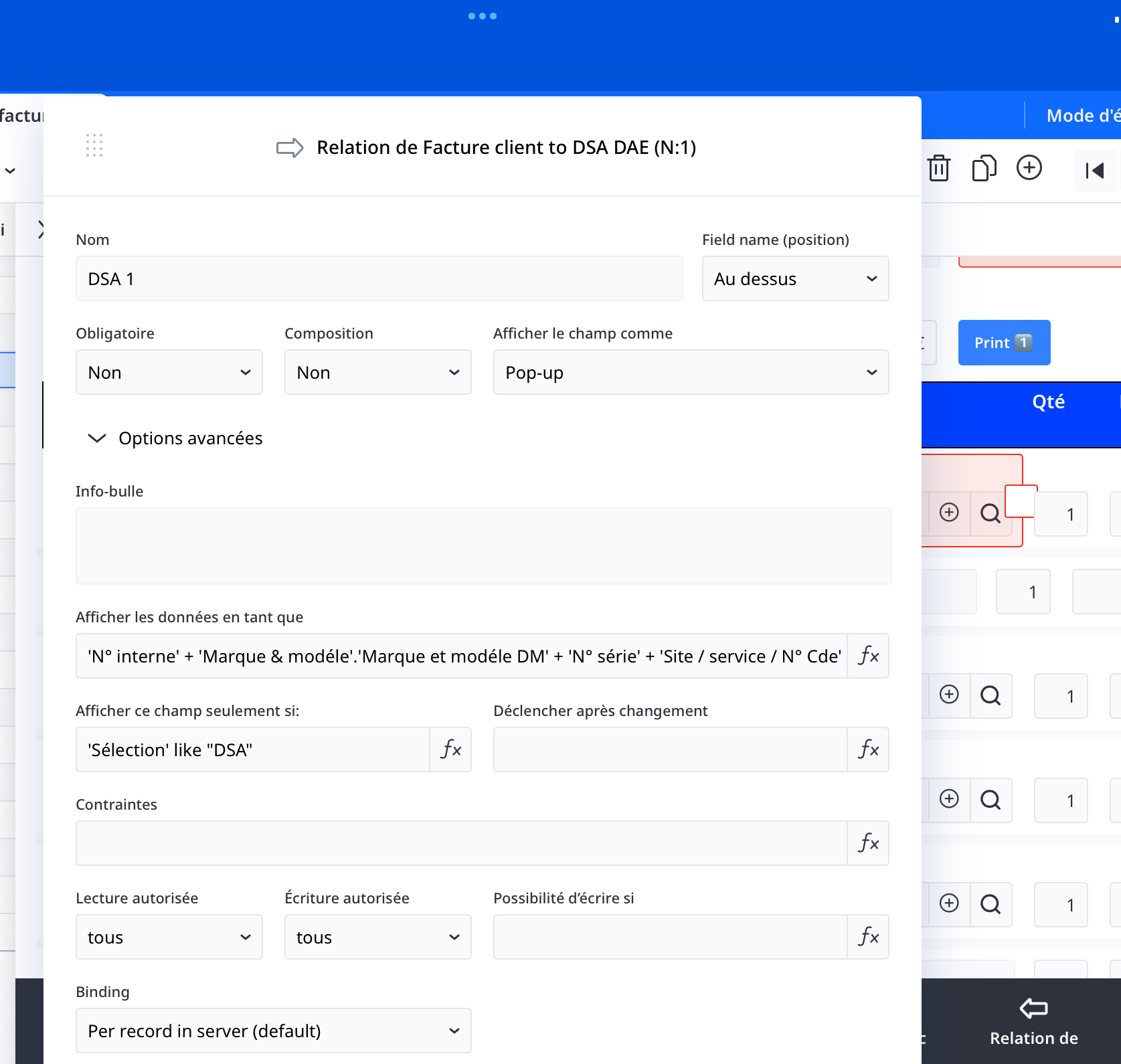Collapse the Options avancées section
The width and height of the screenshot is (1121, 1064).
[x=97, y=438]
